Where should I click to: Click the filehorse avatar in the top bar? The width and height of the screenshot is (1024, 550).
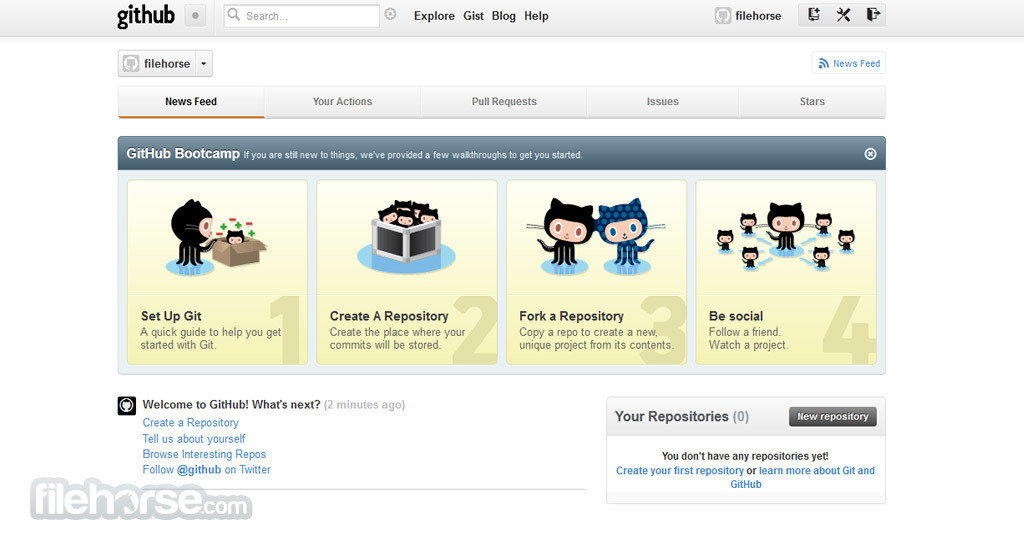pyautogui.click(x=722, y=16)
